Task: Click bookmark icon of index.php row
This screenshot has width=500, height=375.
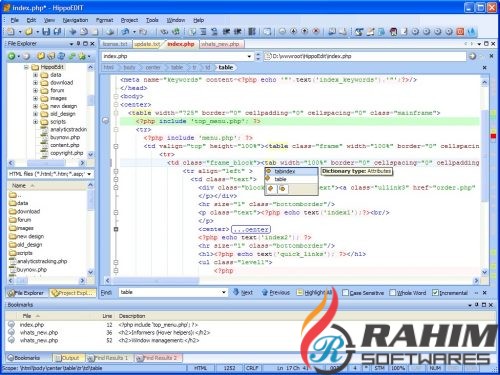Action: tap(11, 324)
